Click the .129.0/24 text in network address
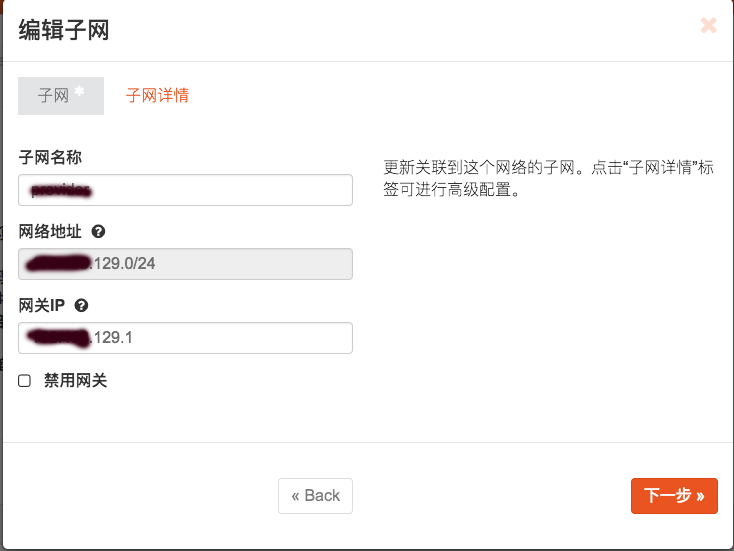Screen dimensions: 734x551 [122, 264]
